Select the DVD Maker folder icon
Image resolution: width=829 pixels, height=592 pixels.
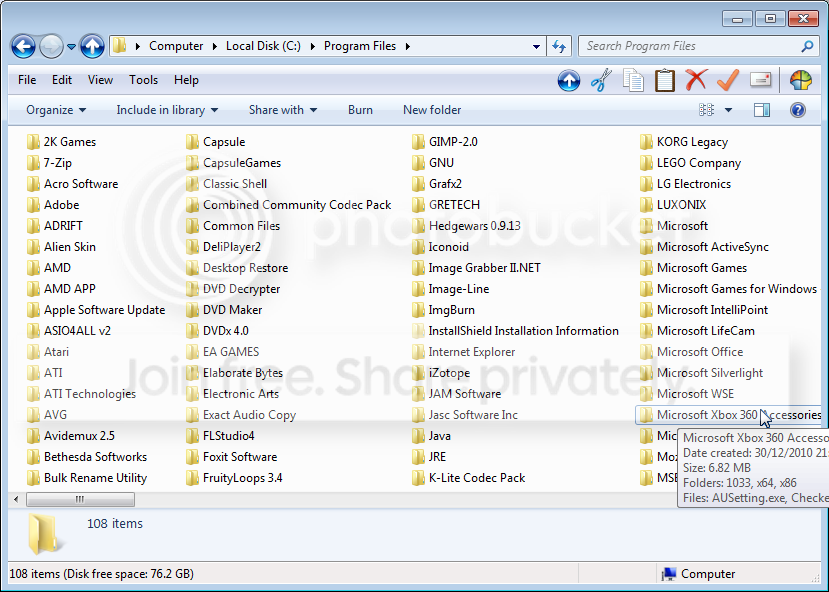coord(192,310)
